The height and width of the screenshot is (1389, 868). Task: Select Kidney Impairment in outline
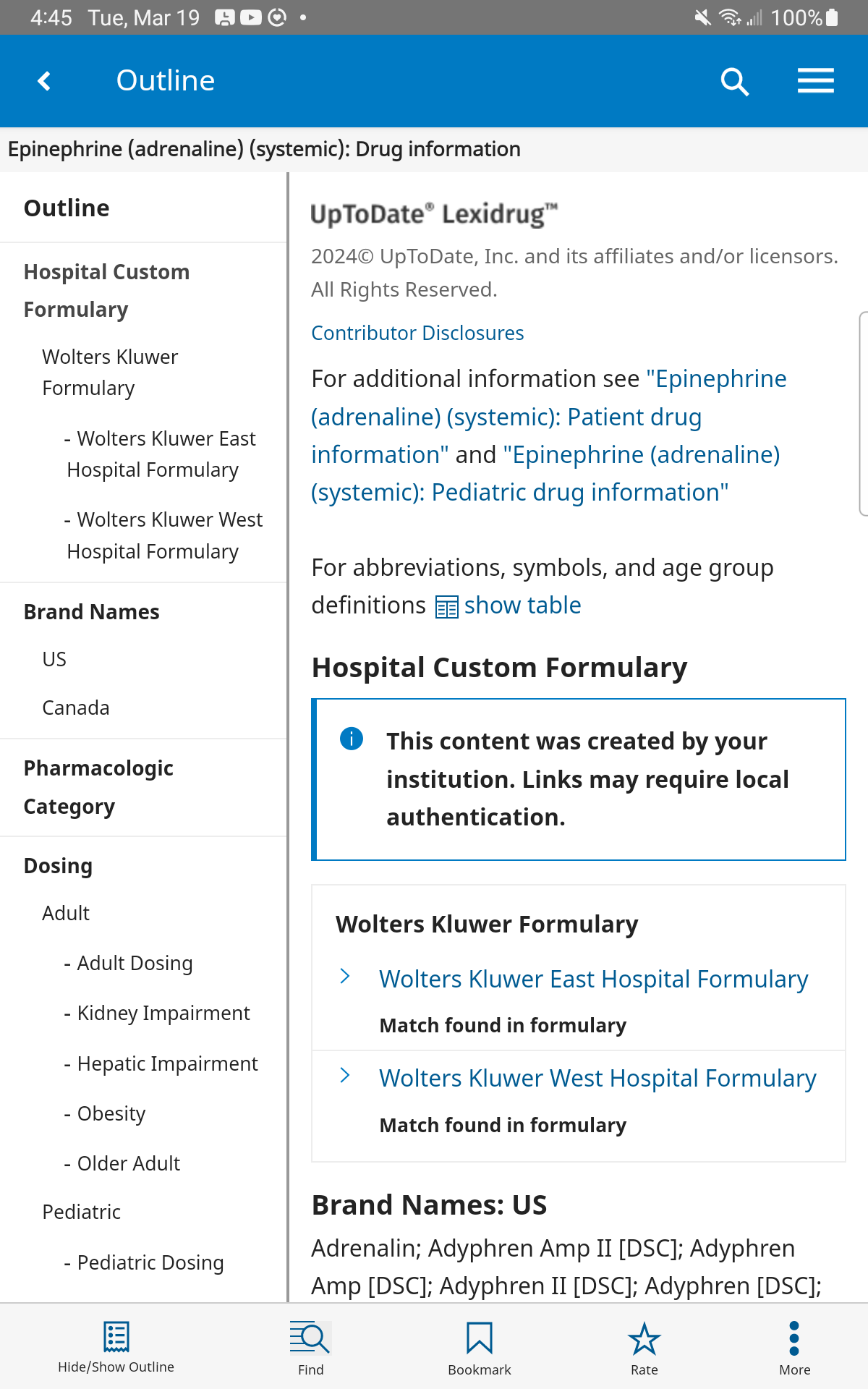[163, 1014]
